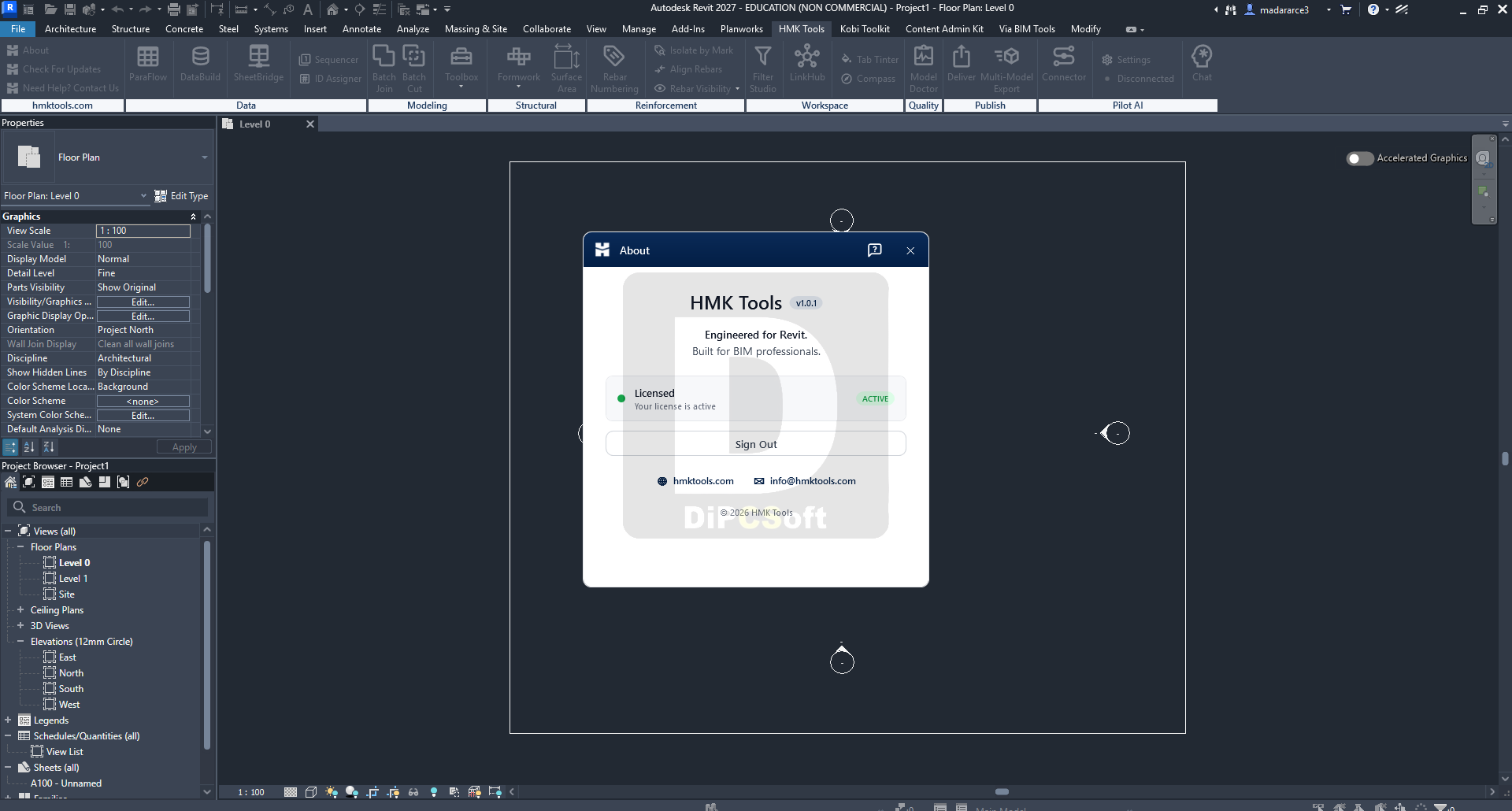Run the Batch Cut tool
This screenshot has height=811, width=1512.
coord(414,69)
